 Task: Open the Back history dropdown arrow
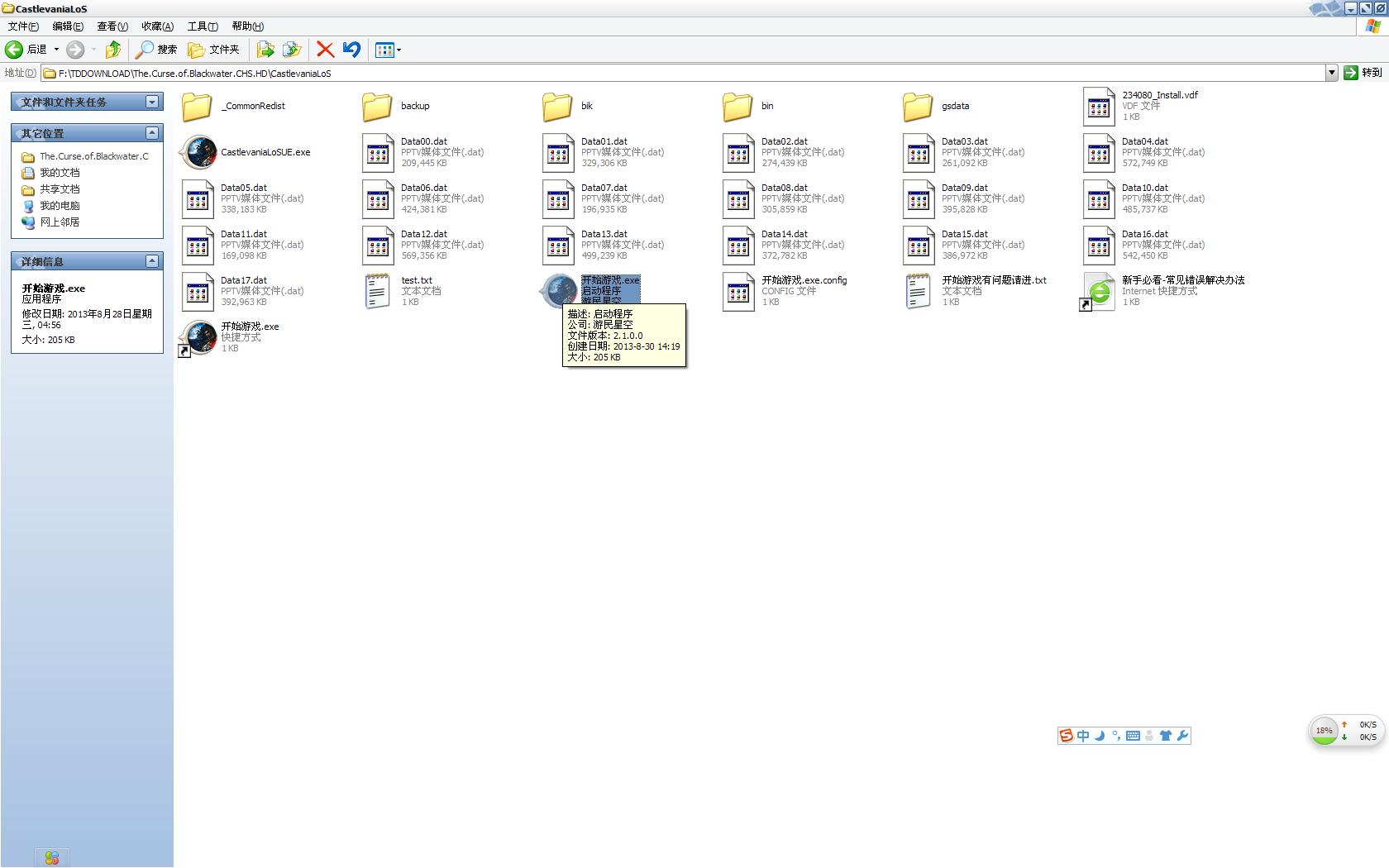[56, 50]
